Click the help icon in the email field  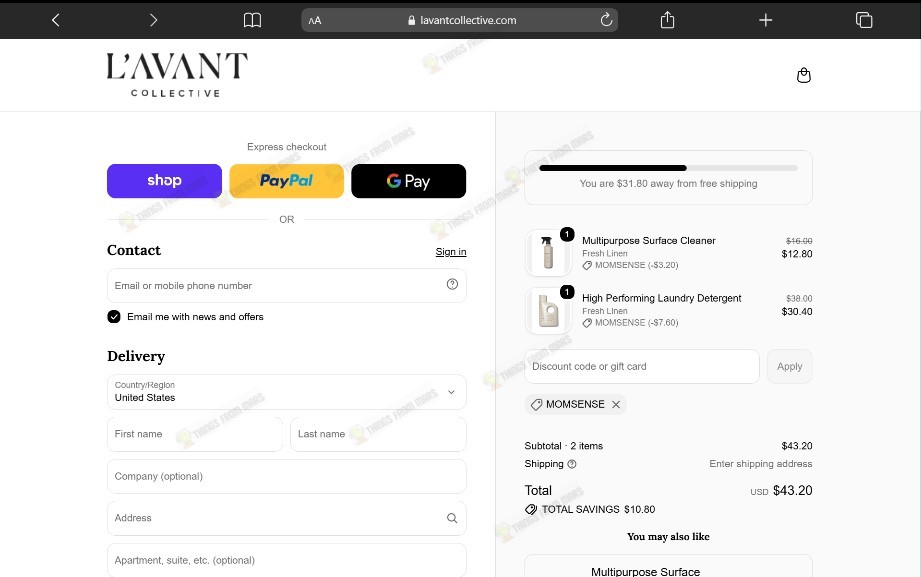point(452,284)
